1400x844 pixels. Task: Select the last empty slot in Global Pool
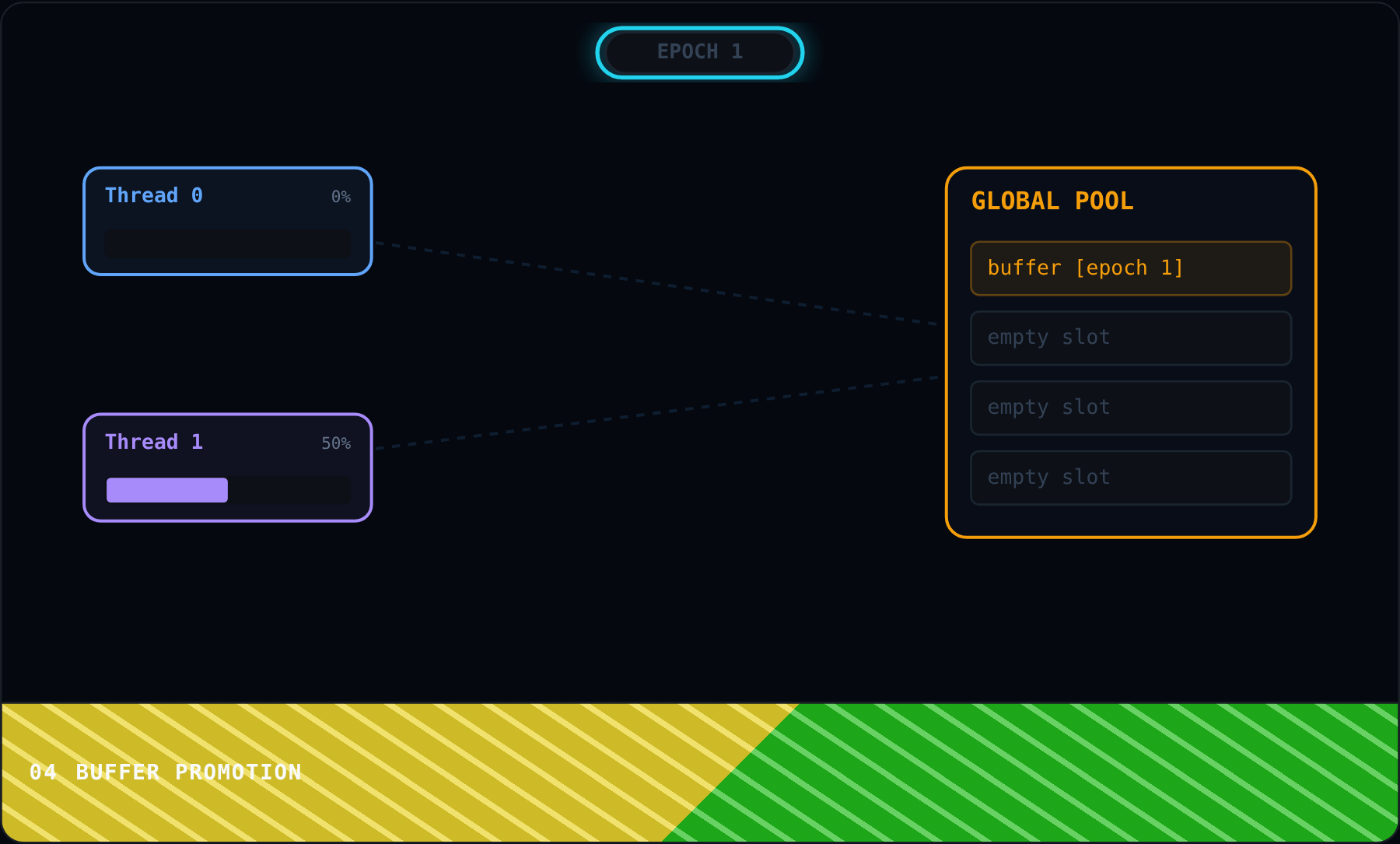pyautogui.click(x=1131, y=478)
